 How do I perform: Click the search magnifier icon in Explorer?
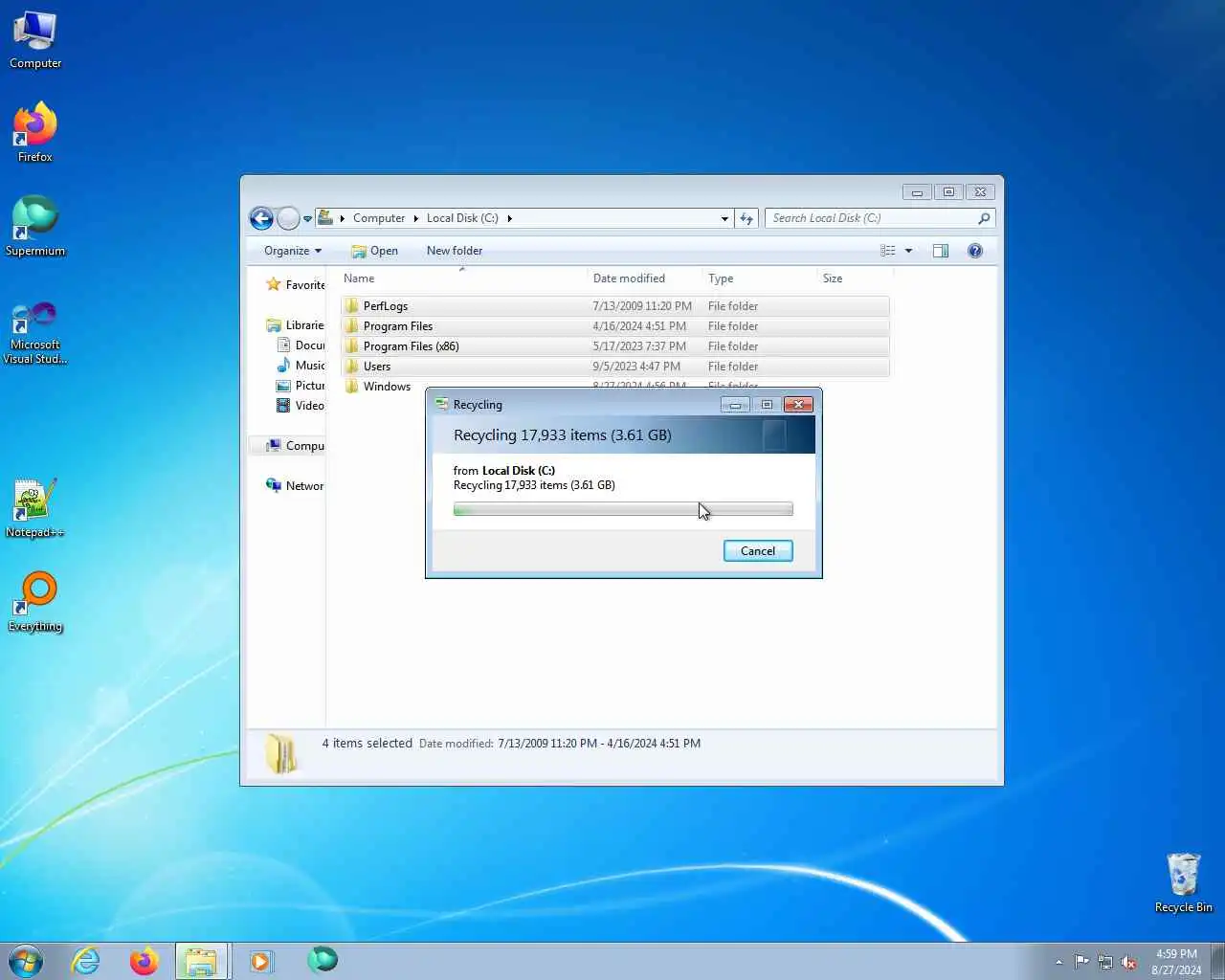click(984, 218)
